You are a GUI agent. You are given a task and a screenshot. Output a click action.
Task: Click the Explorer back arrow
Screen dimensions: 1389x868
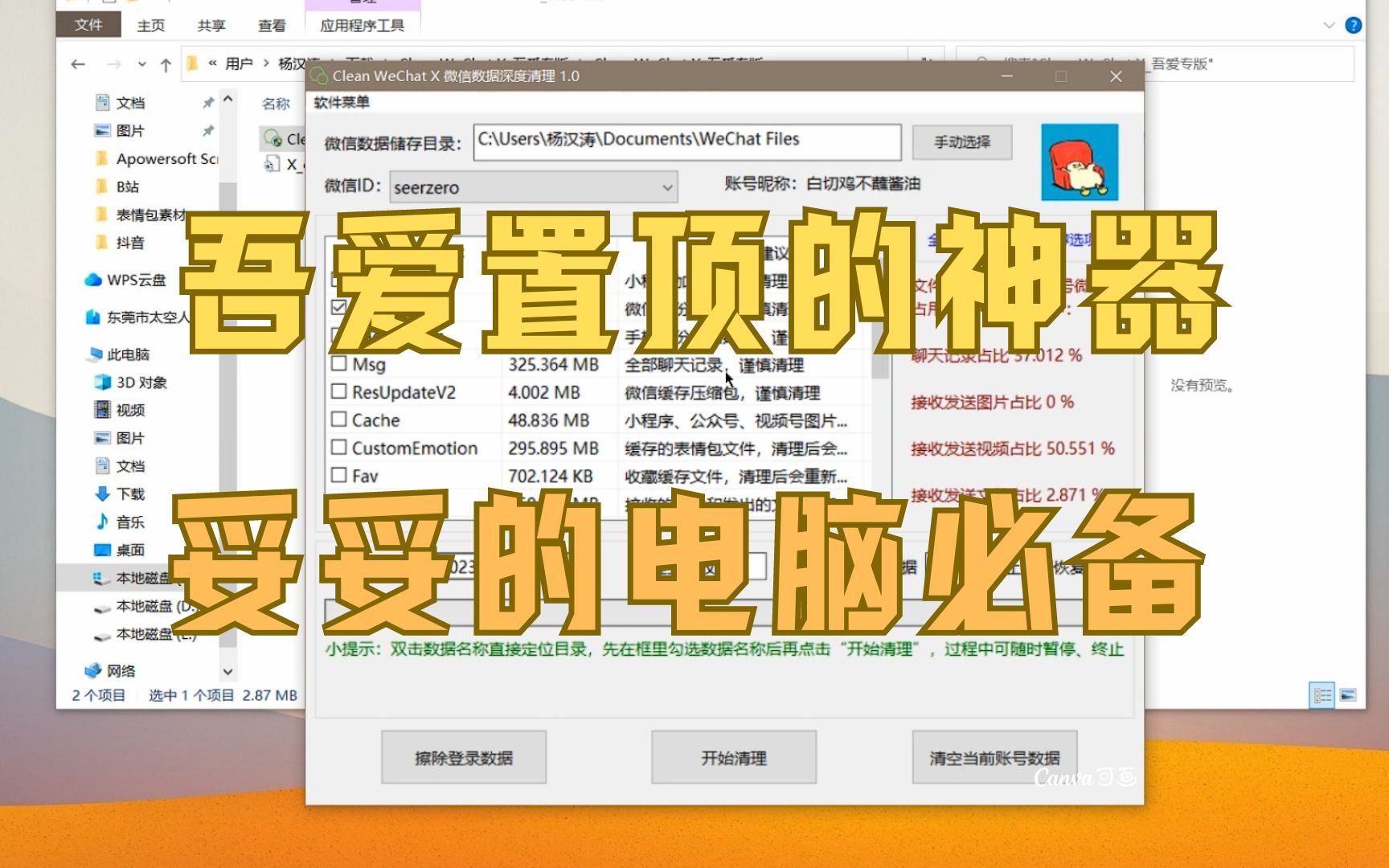point(78,64)
